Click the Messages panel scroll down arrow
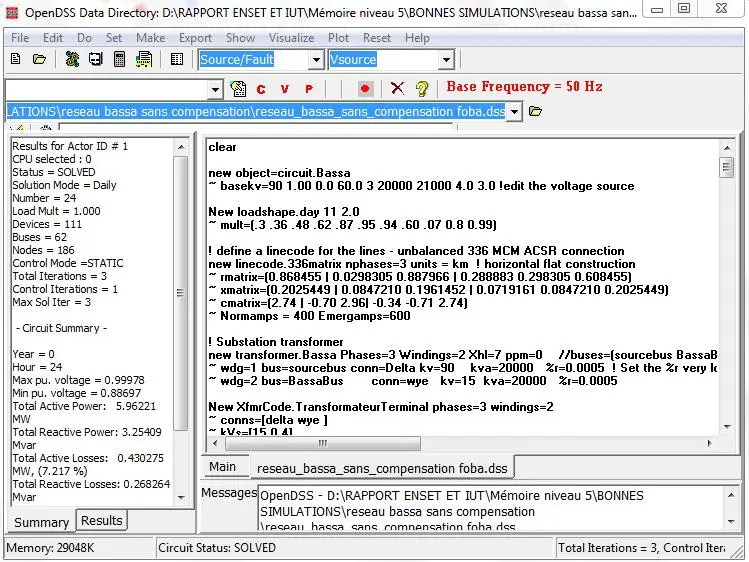The width and height of the screenshot is (749, 562). tap(731, 521)
